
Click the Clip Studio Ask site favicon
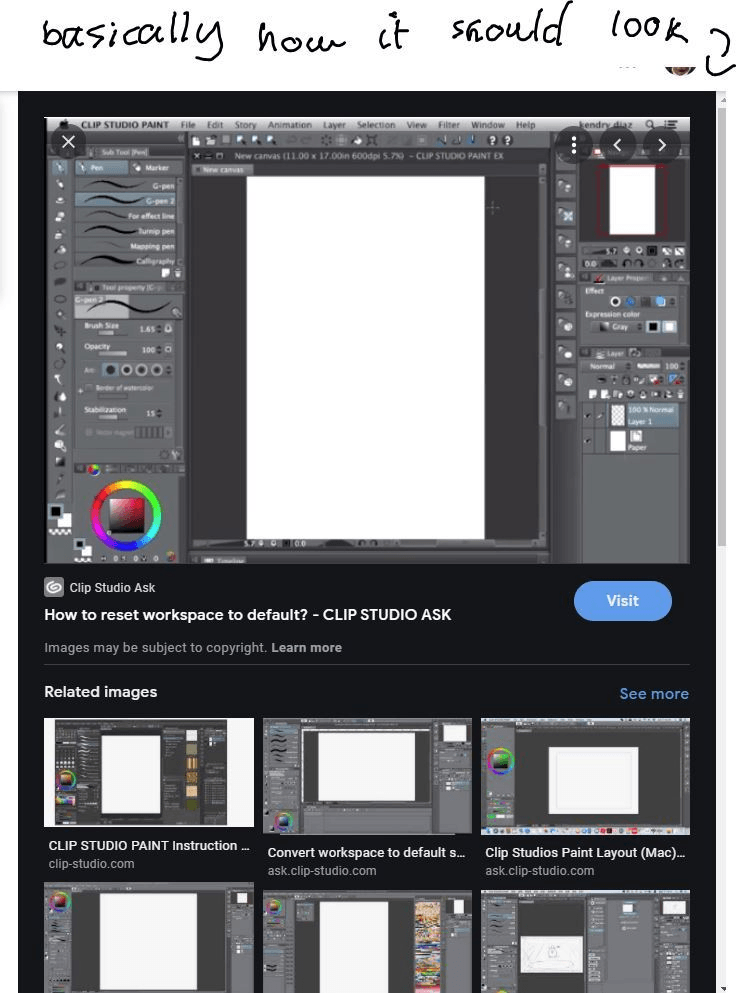coord(54,588)
